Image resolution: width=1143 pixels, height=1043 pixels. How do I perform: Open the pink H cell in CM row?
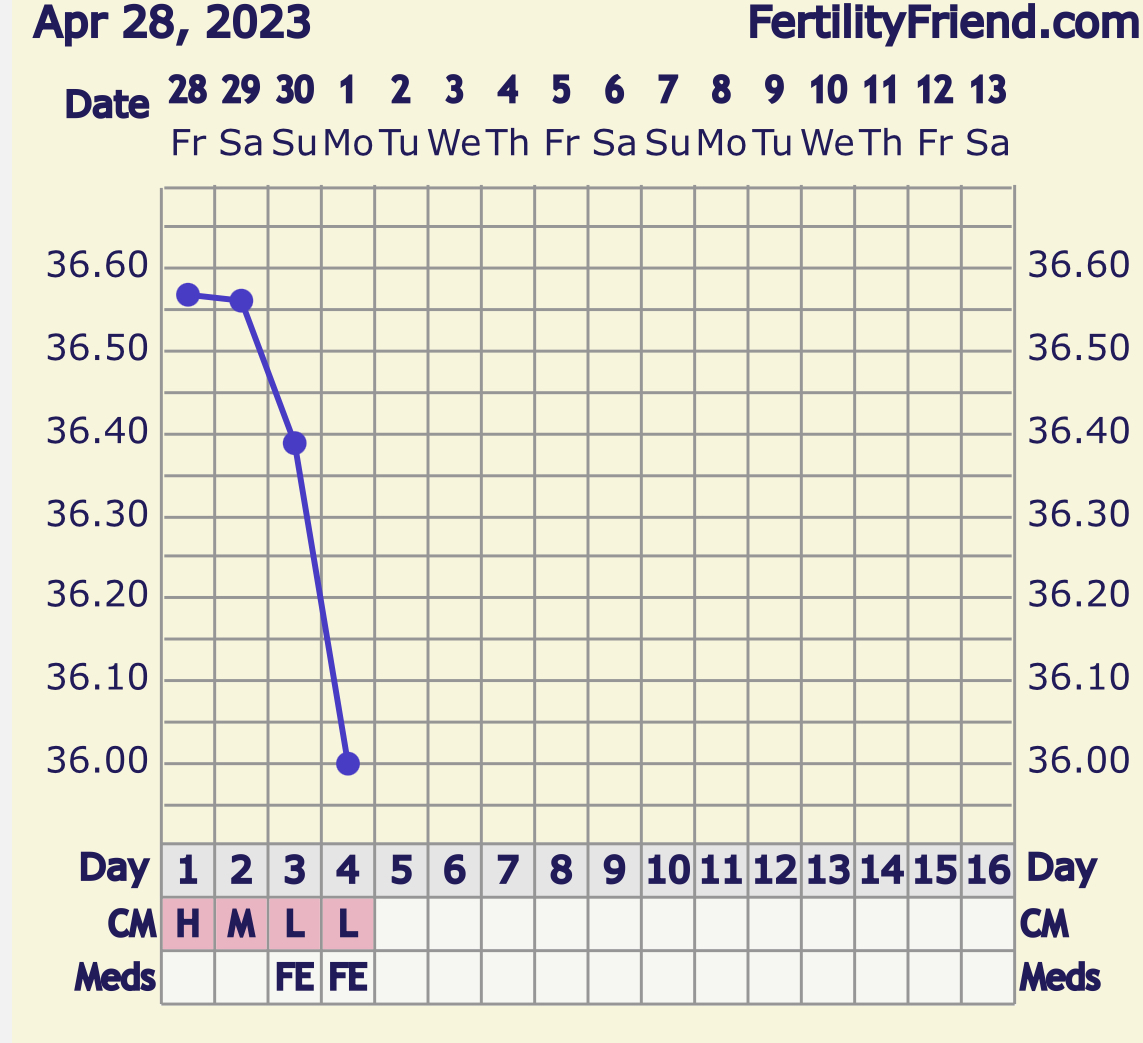click(x=188, y=924)
